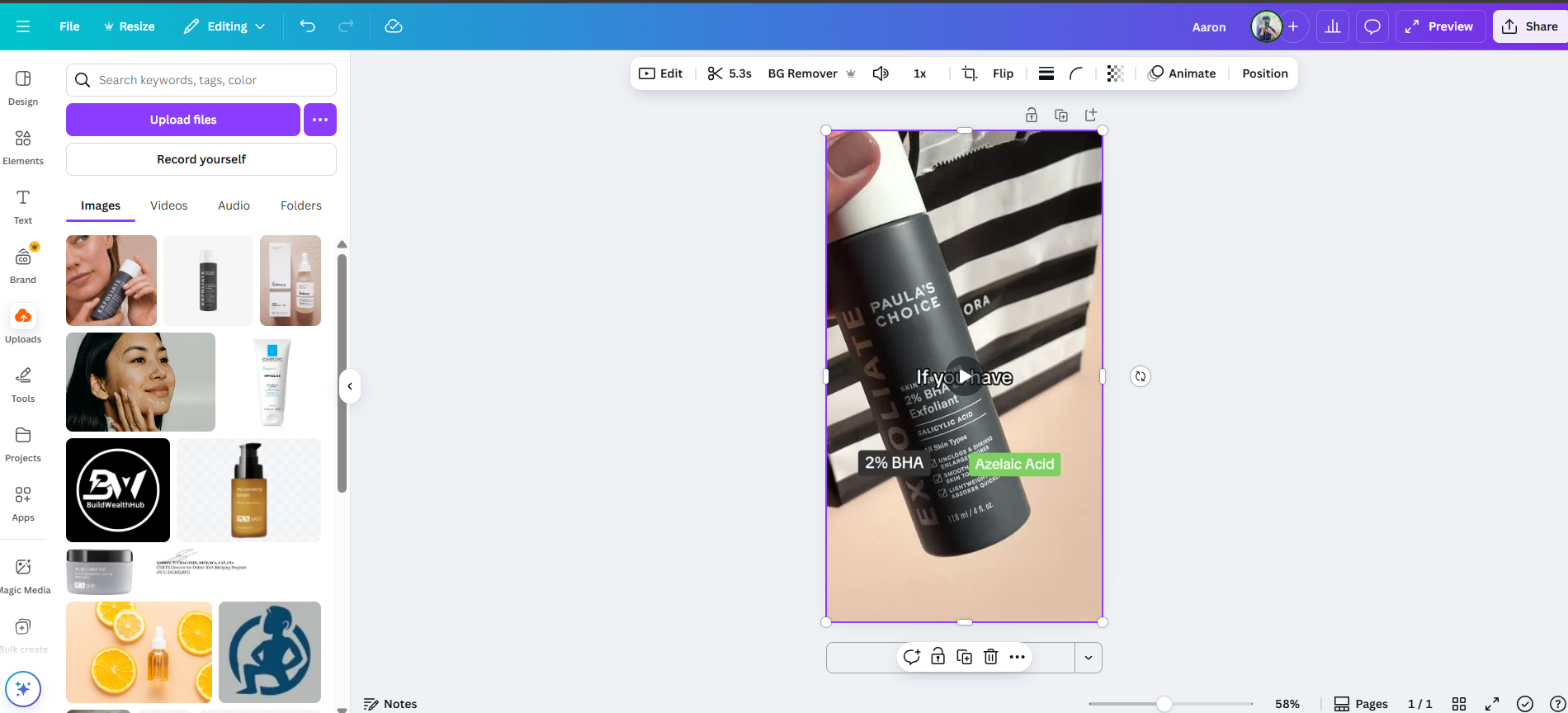Open more upload options ellipsis button
Screen dimensions: 1568x713
click(x=320, y=120)
